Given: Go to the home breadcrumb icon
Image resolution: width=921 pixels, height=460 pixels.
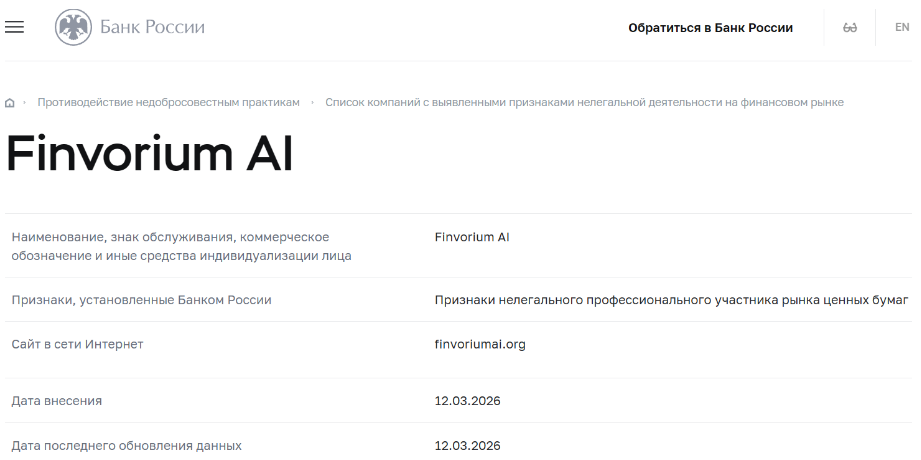Looking at the screenshot, I should [x=9, y=103].
